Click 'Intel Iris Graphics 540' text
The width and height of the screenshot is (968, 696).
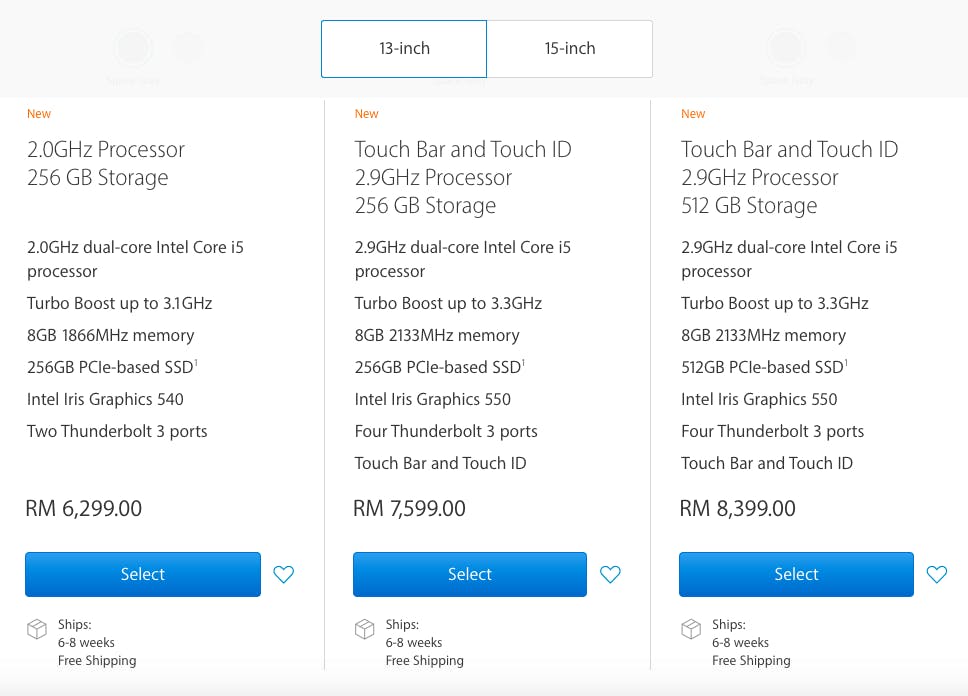click(105, 400)
